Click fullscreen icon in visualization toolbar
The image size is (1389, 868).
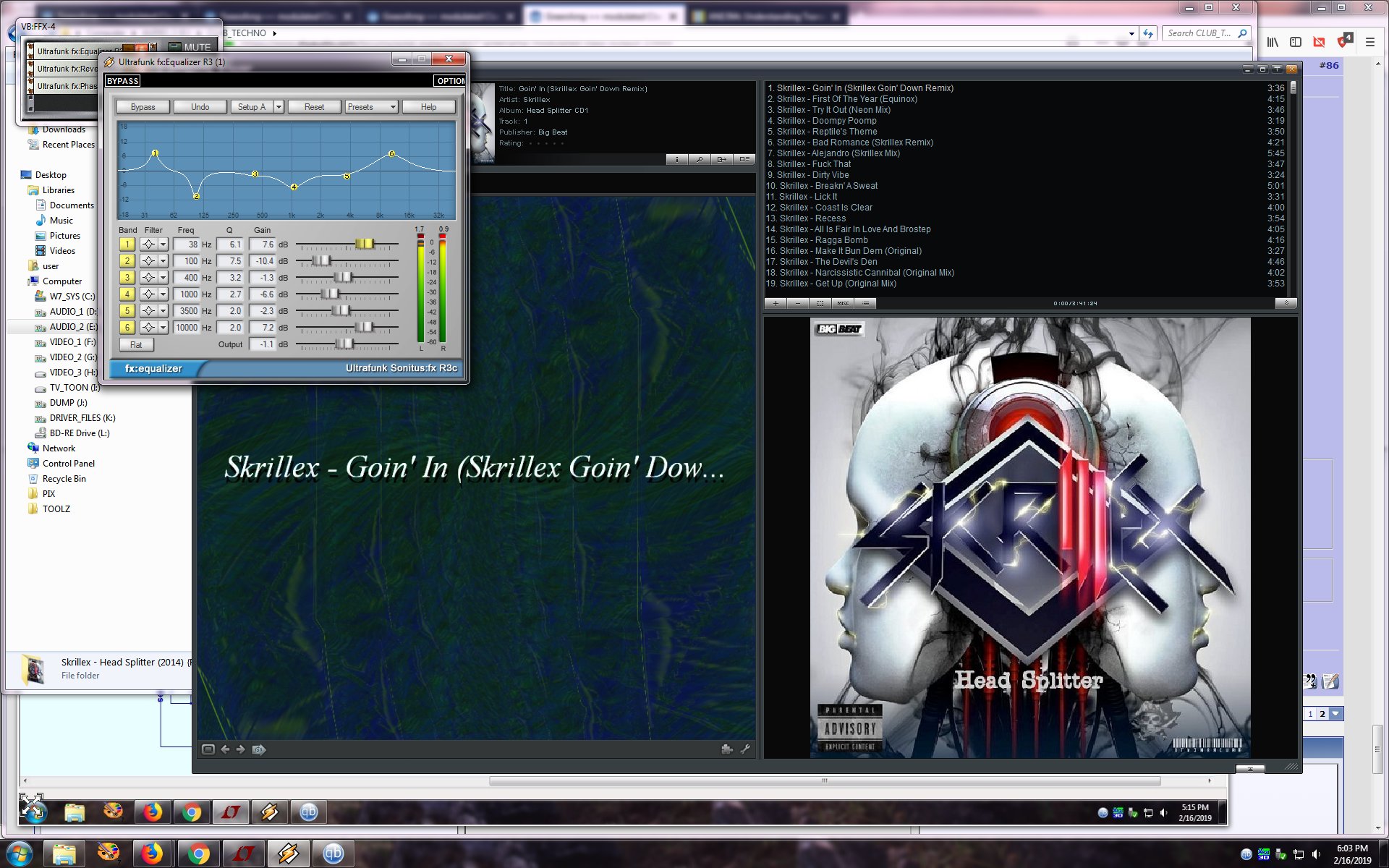208,749
